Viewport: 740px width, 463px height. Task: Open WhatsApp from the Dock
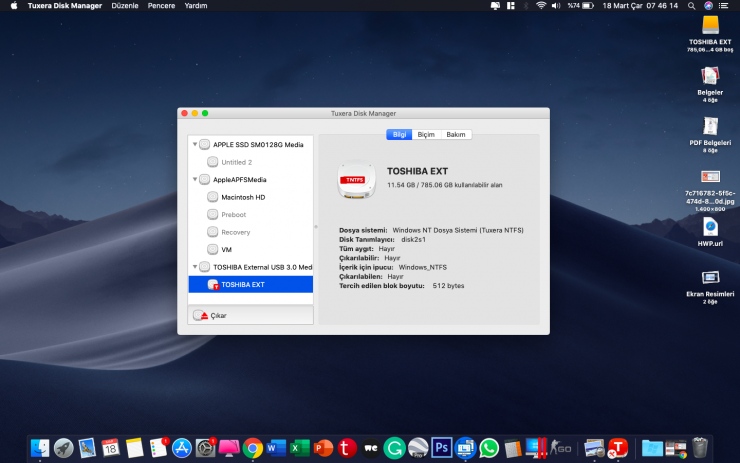489,448
